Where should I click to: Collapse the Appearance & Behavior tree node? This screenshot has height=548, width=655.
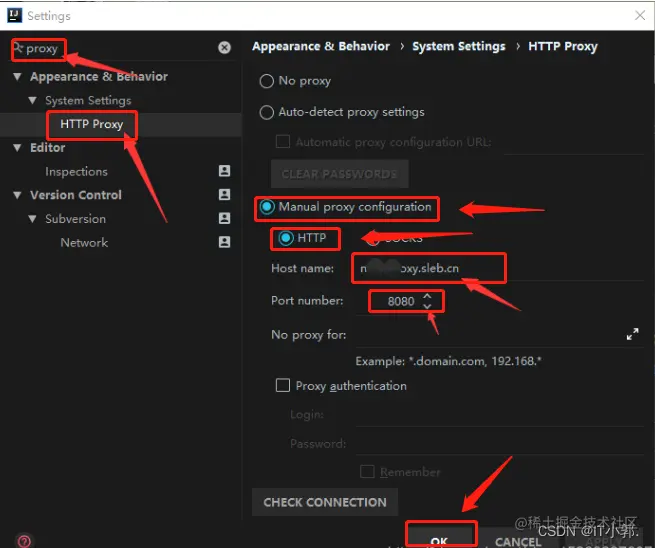tap(17, 77)
